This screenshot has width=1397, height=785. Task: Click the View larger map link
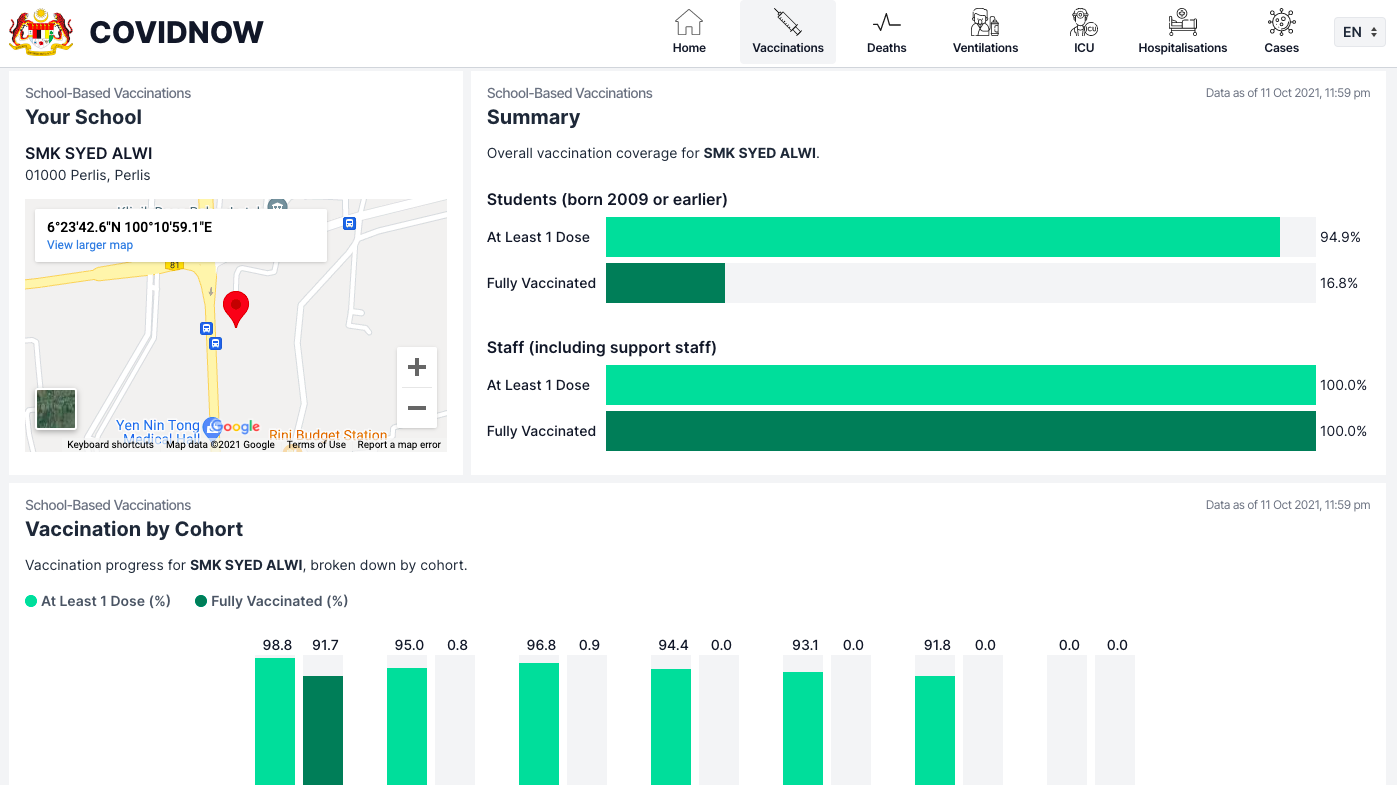click(x=90, y=245)
